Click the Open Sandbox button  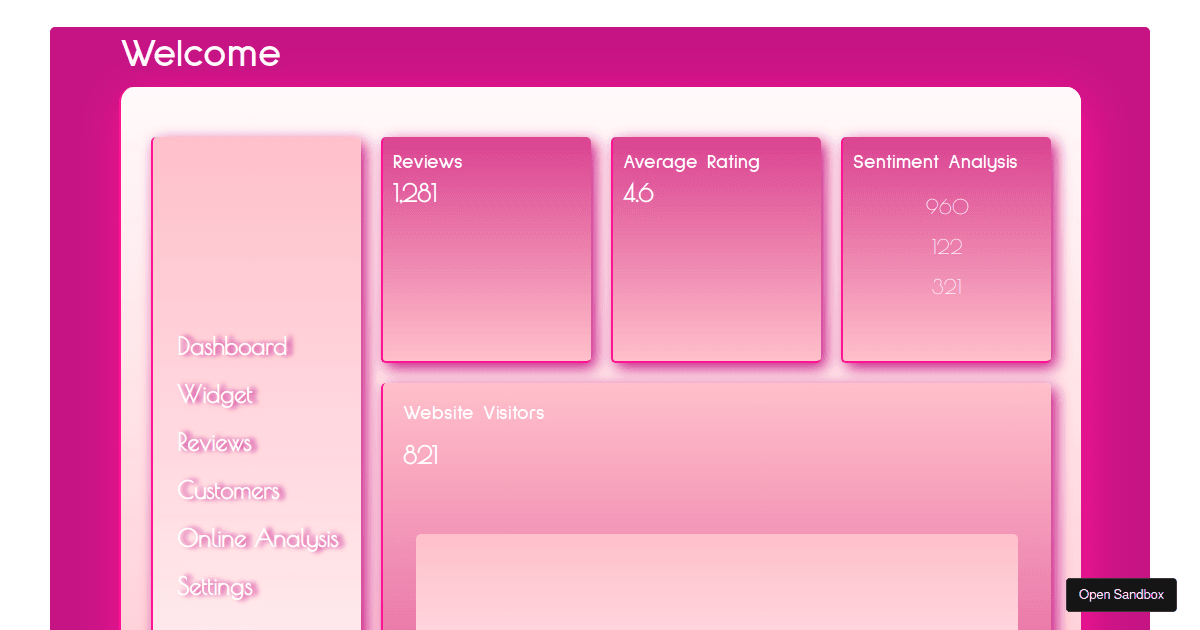pos(1121,594)
